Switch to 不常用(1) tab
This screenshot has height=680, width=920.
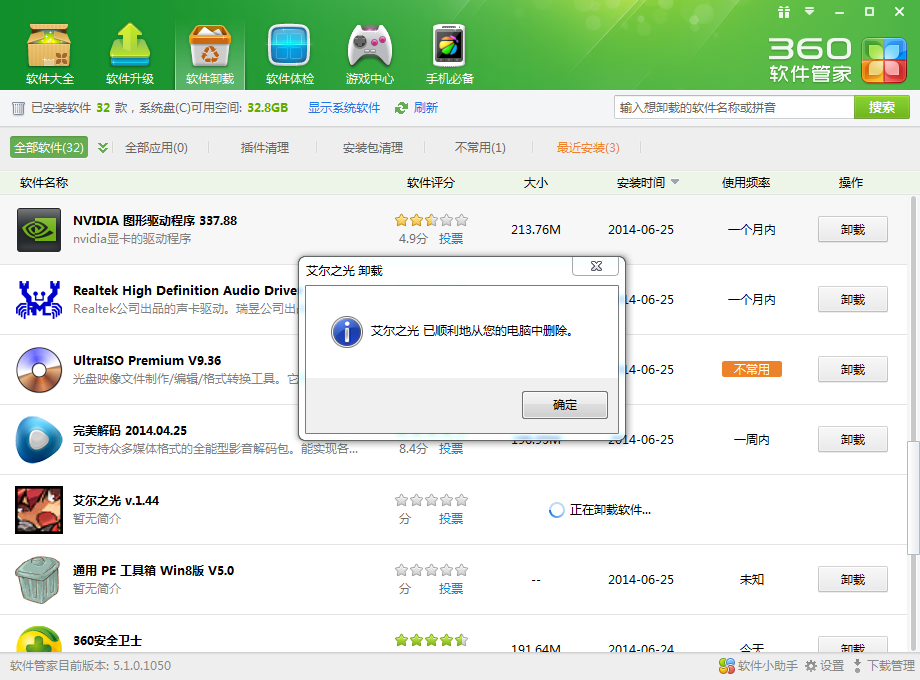coord(480,148)
